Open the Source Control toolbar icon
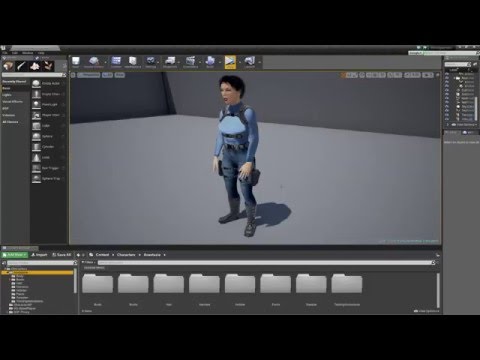This screenshot has height=360, width=480. 94,61
